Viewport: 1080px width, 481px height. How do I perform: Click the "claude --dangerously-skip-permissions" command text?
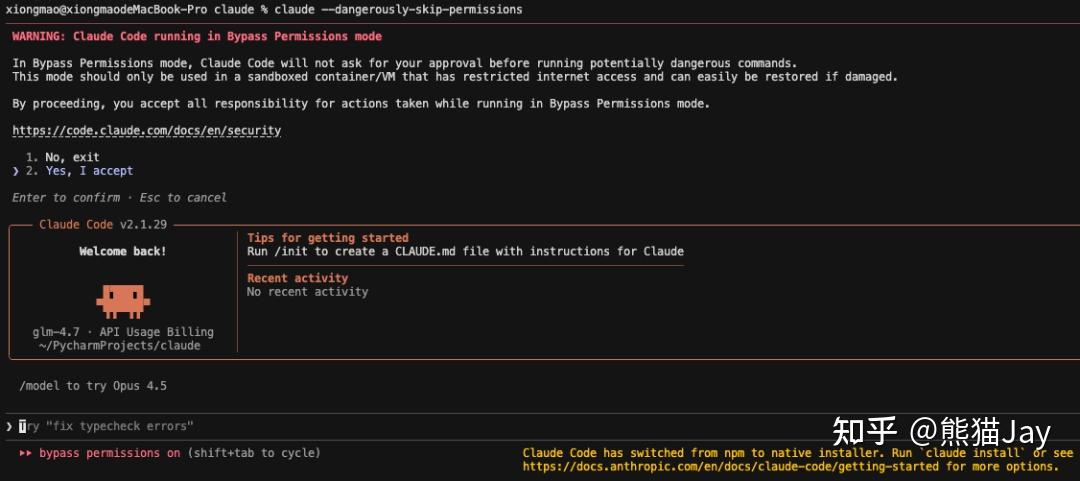click(x=398, y=9)
